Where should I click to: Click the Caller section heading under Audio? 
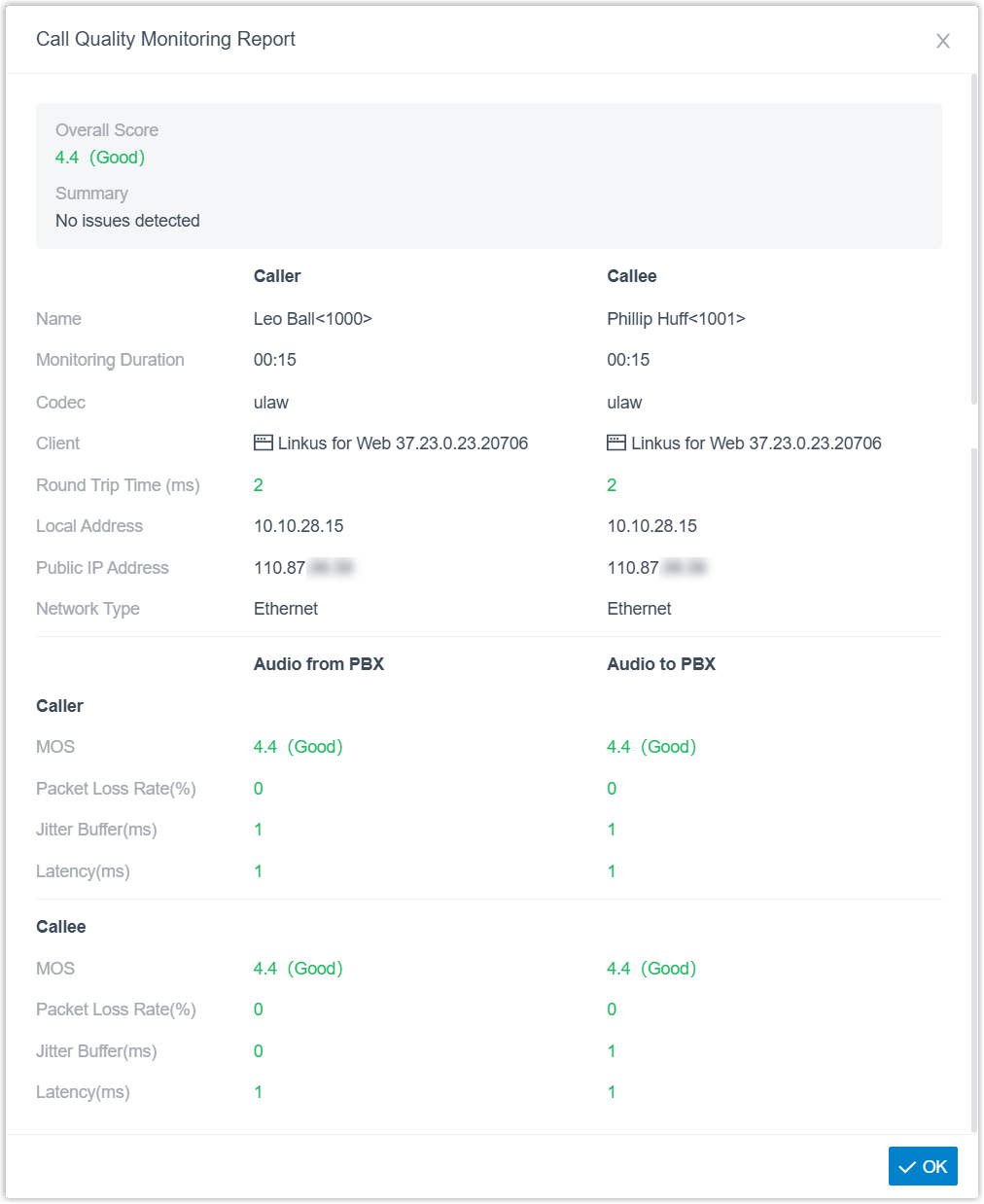tap(59, 706)
